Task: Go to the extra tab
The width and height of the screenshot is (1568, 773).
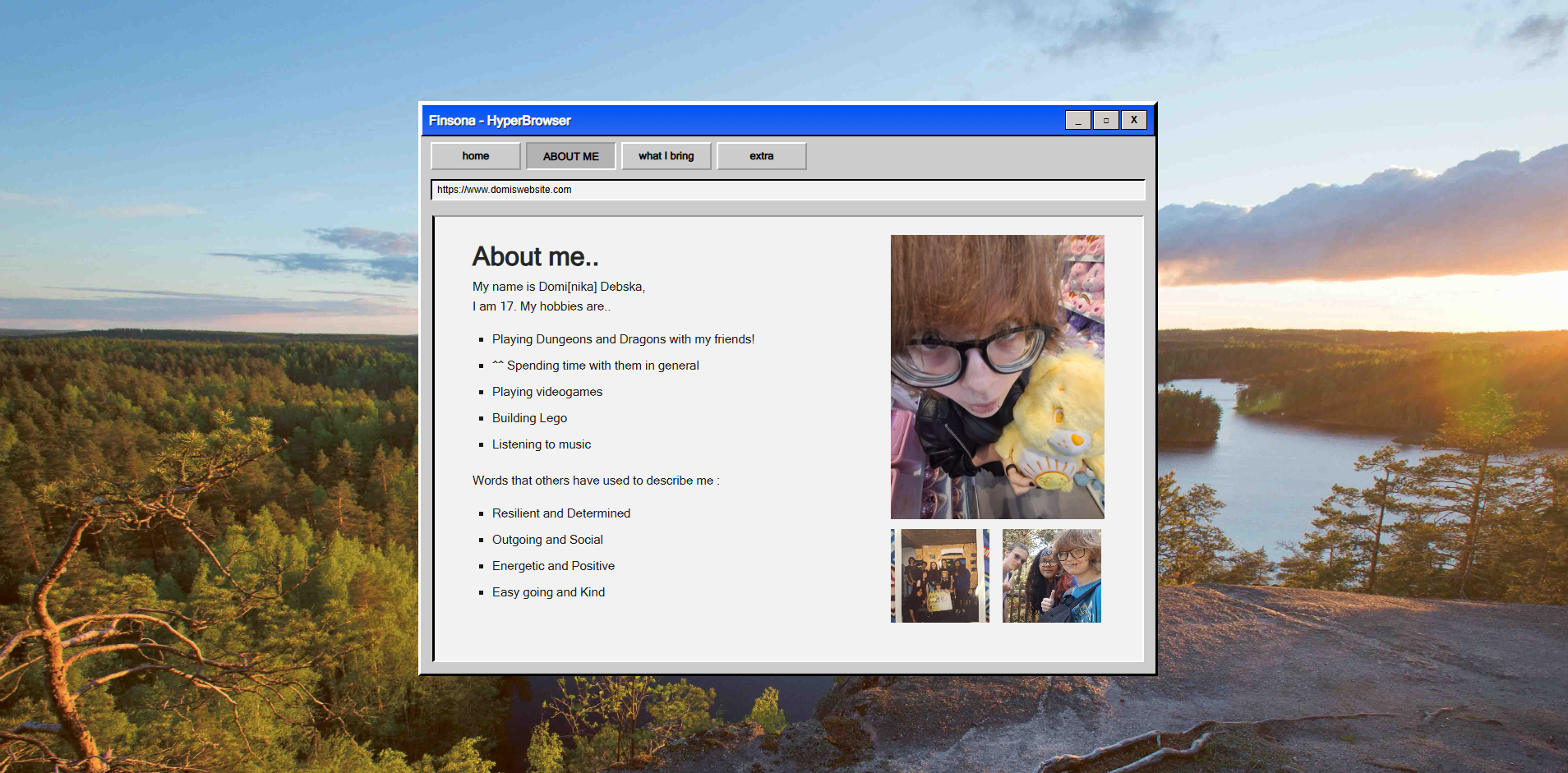Action: pyautogui.click(x=761, y=156)
